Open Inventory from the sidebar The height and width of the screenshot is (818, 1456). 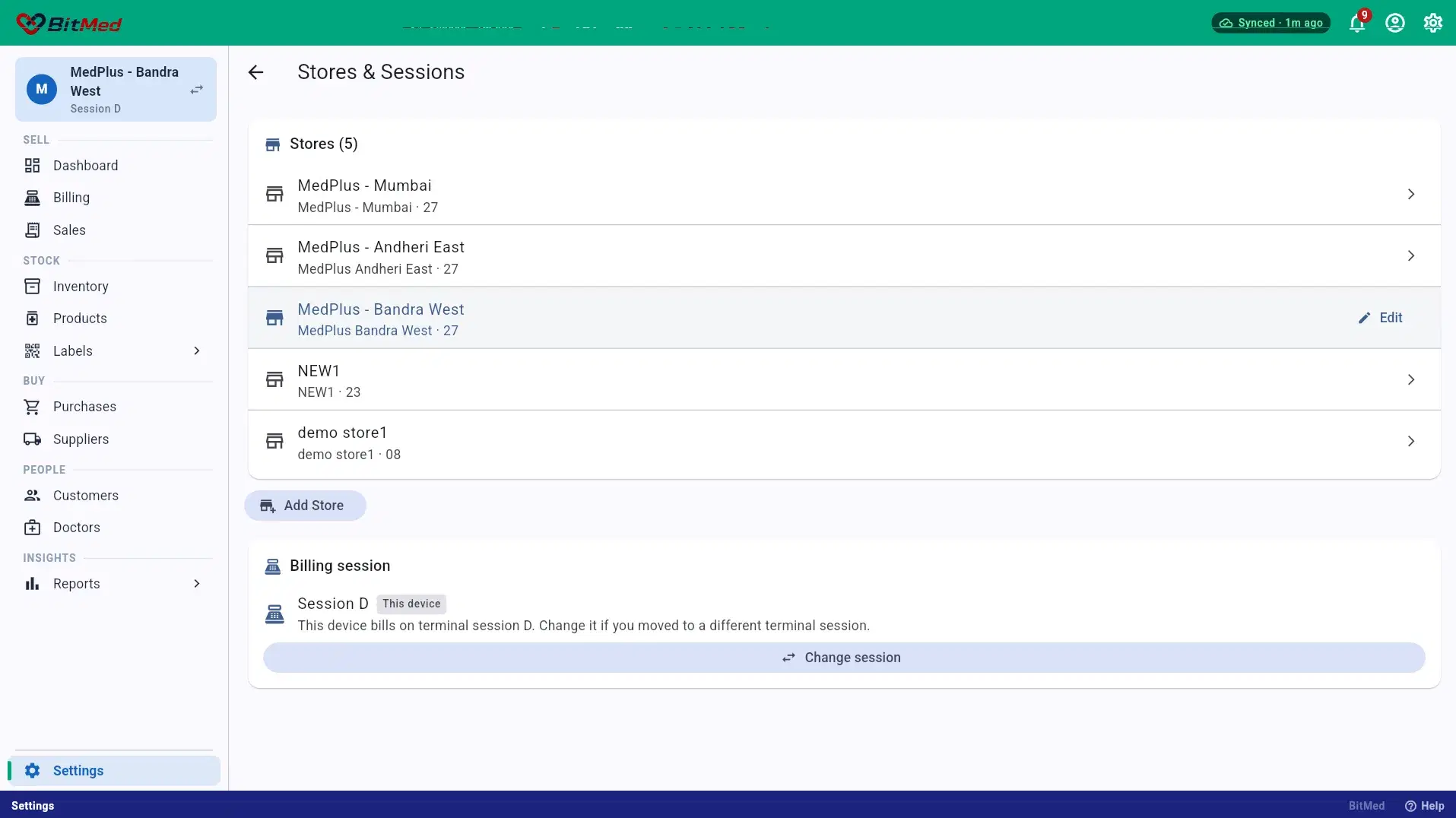114,287
